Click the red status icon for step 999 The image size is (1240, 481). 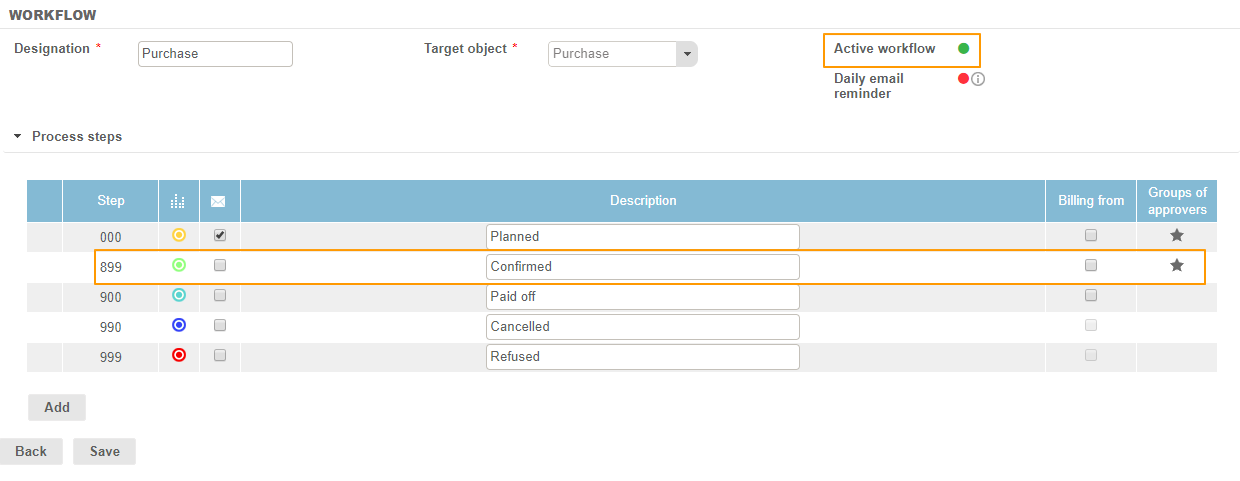[179, 355]
